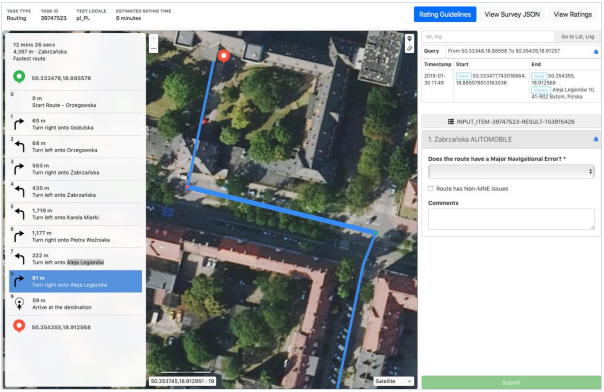Image resolution: width=604 pixels, height=392 pixels.
Task: Click the map ruler measure icon
Action: tap(409, 49)
